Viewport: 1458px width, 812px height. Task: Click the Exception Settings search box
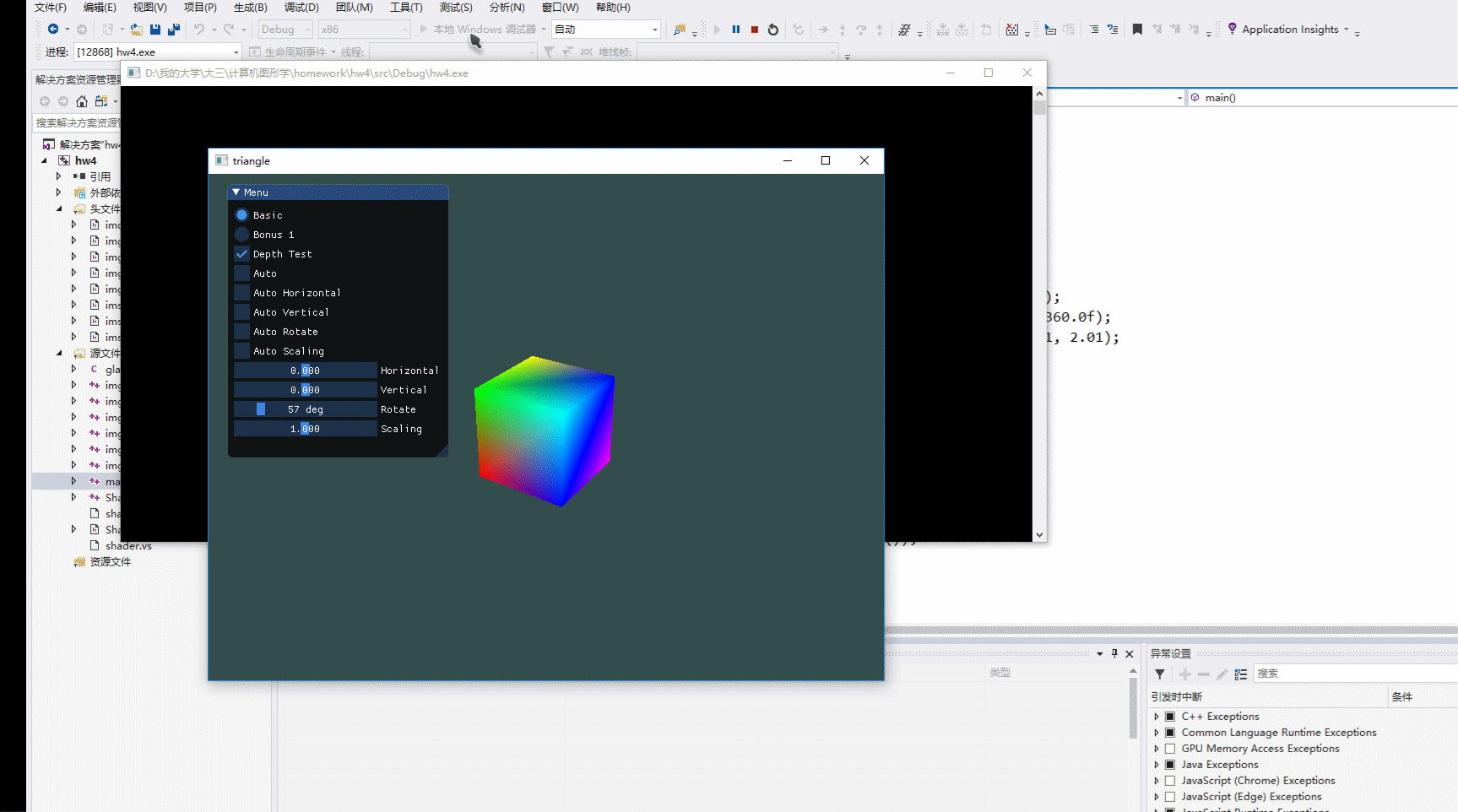coord(1355,674)
